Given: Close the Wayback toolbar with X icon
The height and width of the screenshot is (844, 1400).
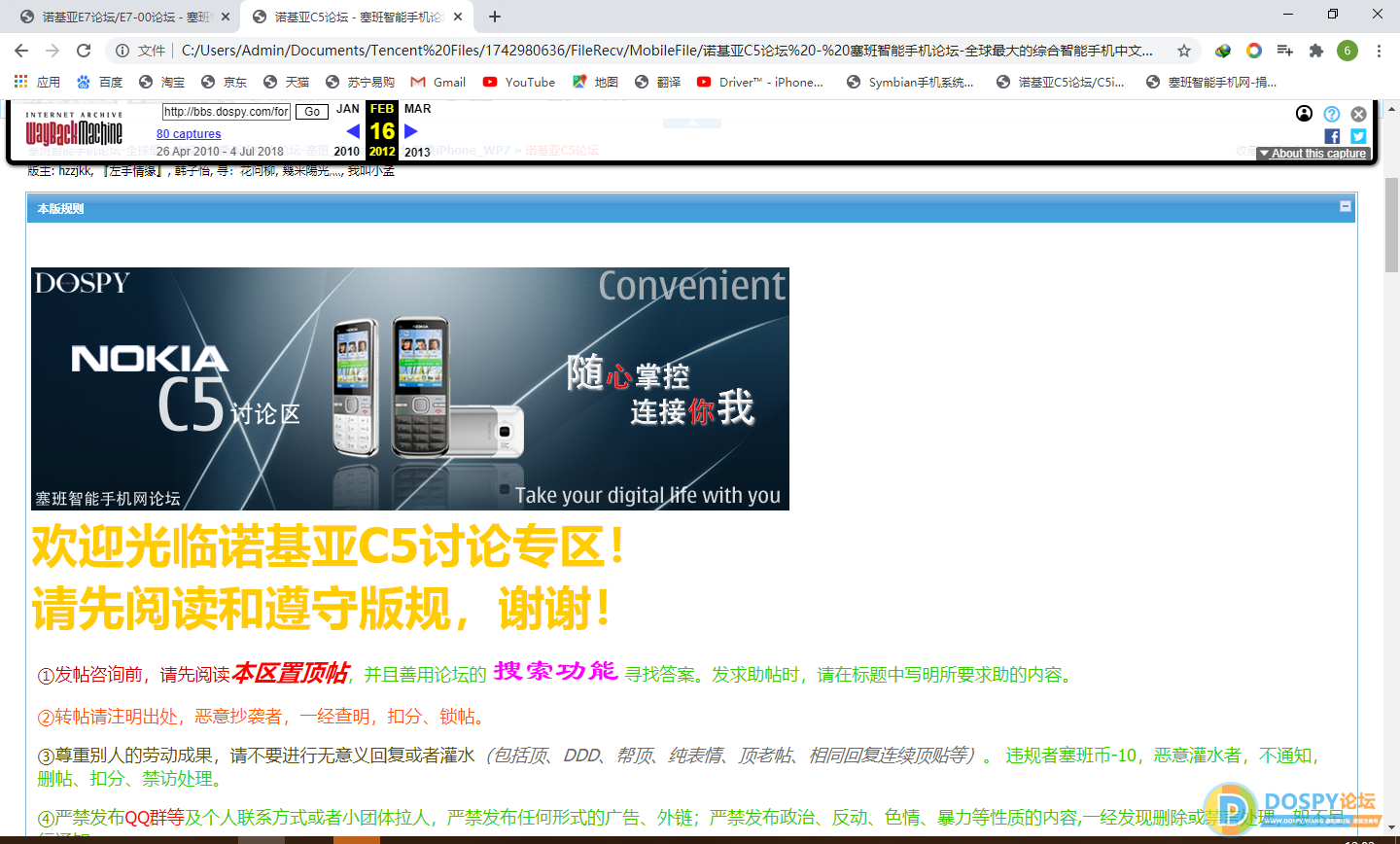Looking at the screenshot, I should [1359, 114].
